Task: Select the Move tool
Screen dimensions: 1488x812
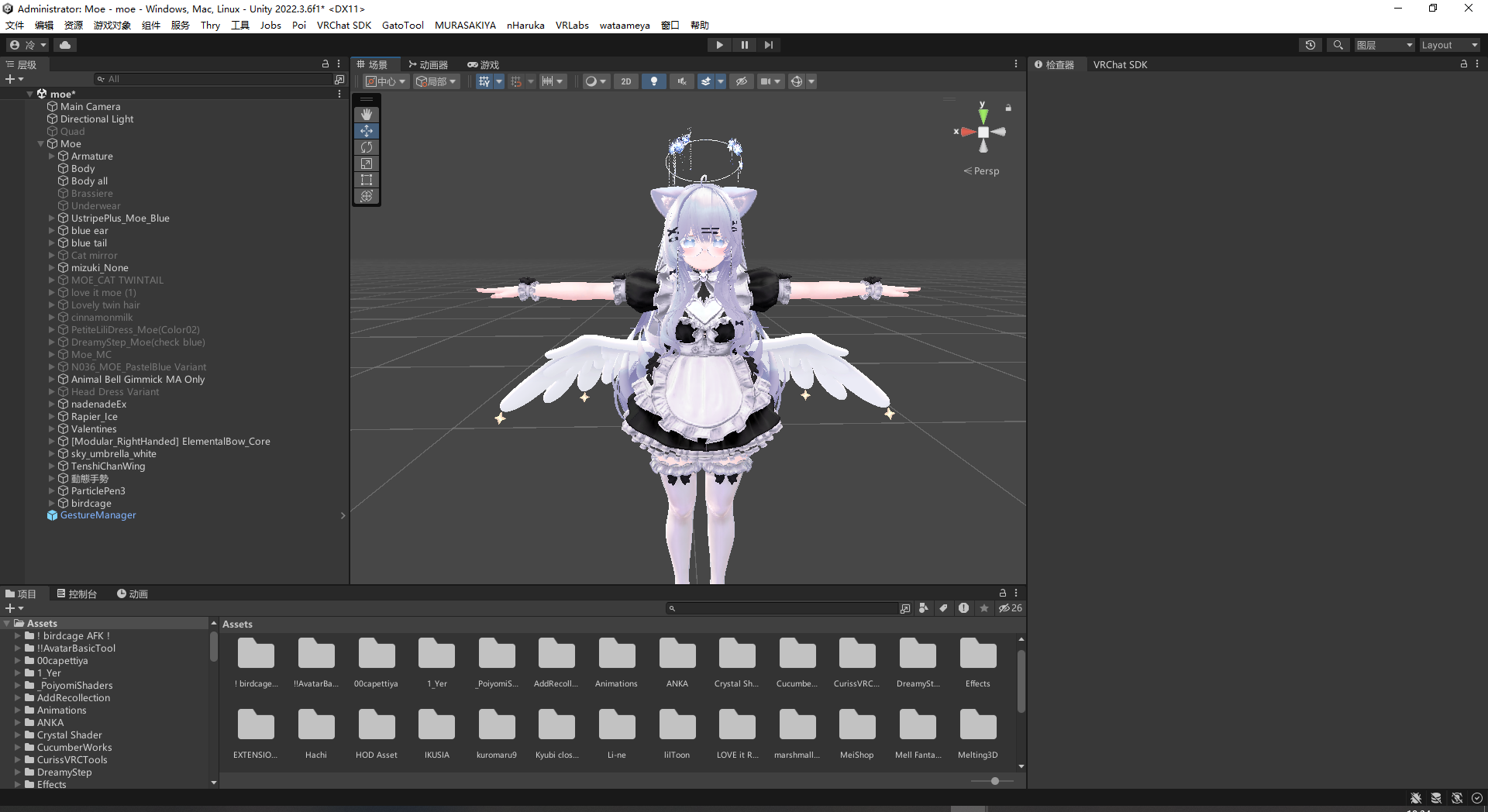Action: 367,131
